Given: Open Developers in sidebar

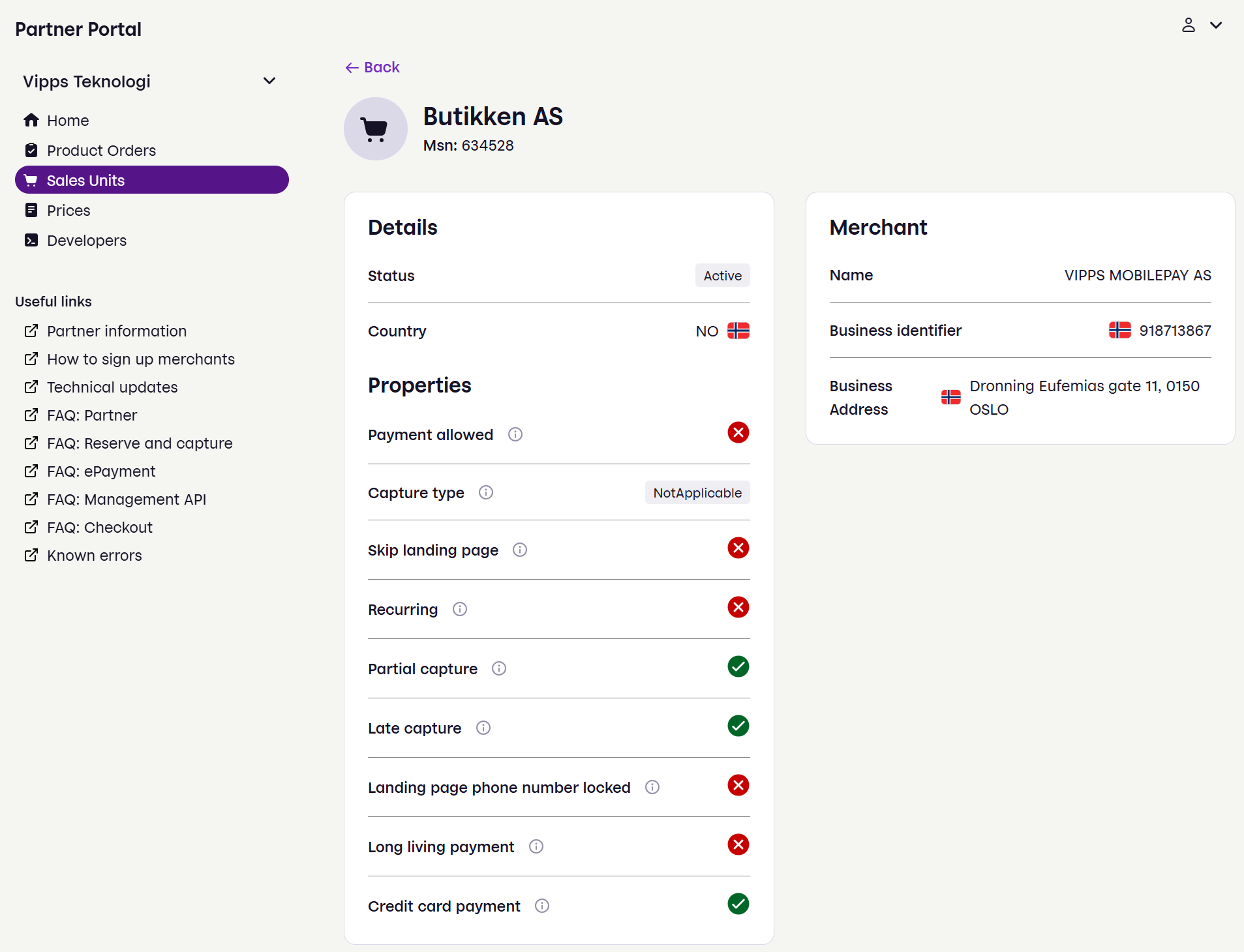Looking at the screenshot, I should point(151,240).
